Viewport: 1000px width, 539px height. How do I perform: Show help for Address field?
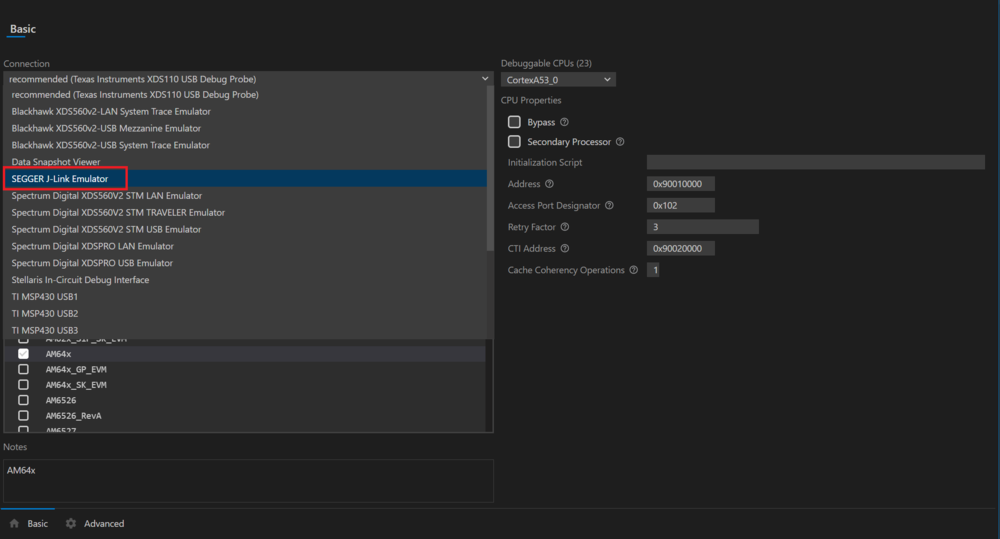(549, 184)
